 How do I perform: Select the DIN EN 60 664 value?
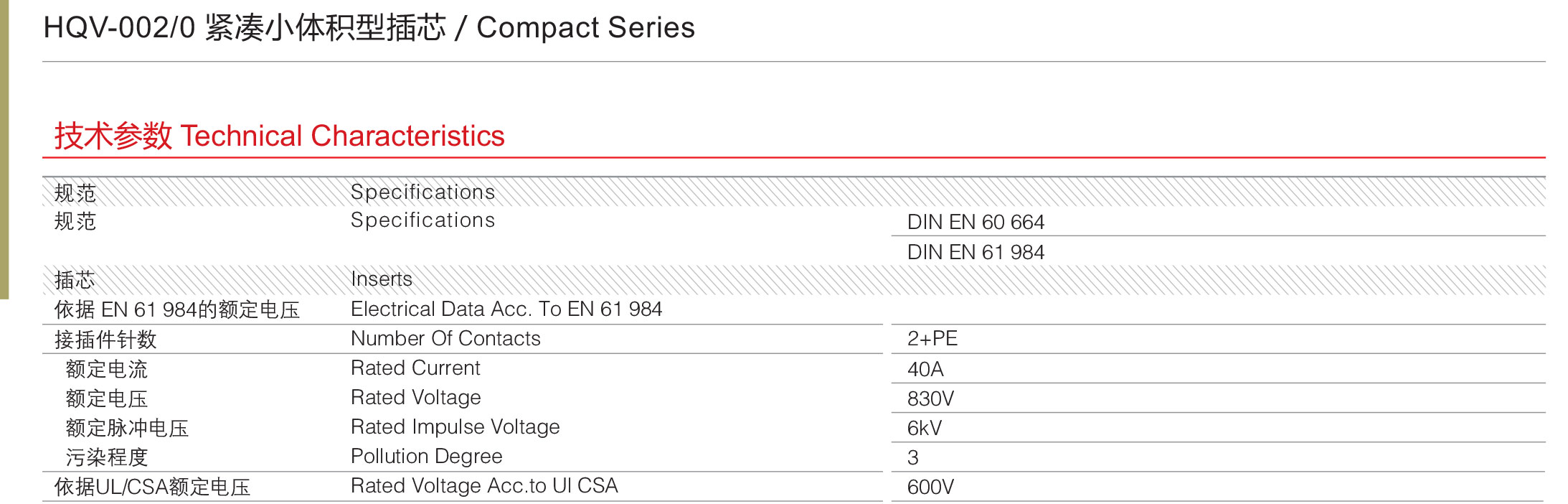coord(976,223)
